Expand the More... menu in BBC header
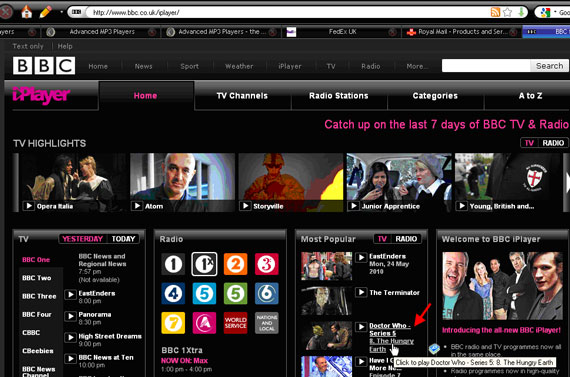Image resolution: width=570 pixels, height=377 pixels. pyautogui.click(x=417, y=66)
